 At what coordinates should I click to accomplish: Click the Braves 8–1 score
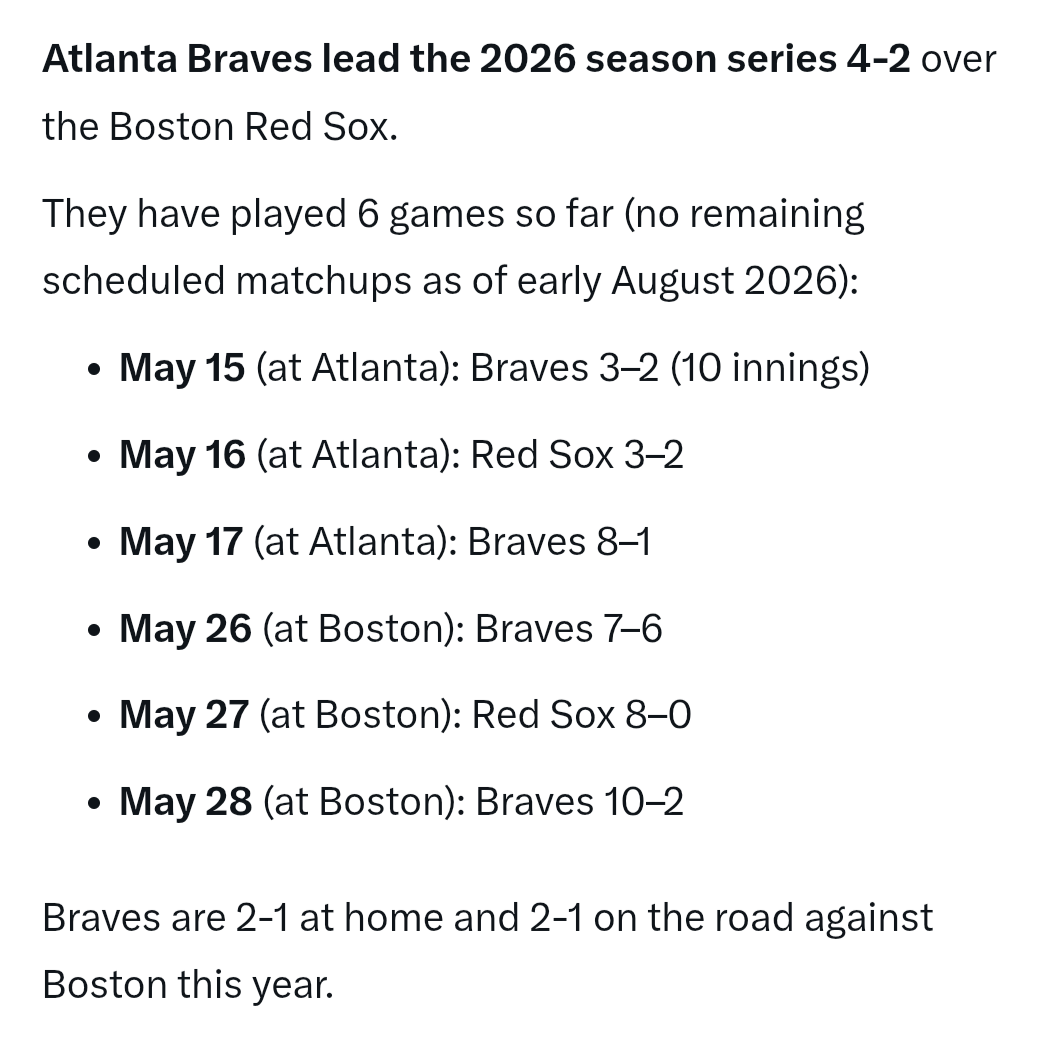[x=558, y=541]
